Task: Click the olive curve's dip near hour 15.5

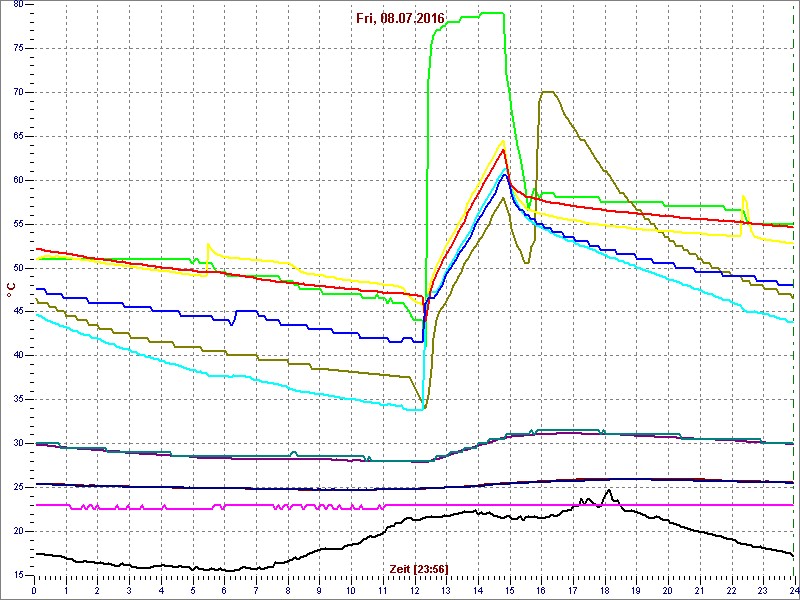Action: click(x=527, y=263)
